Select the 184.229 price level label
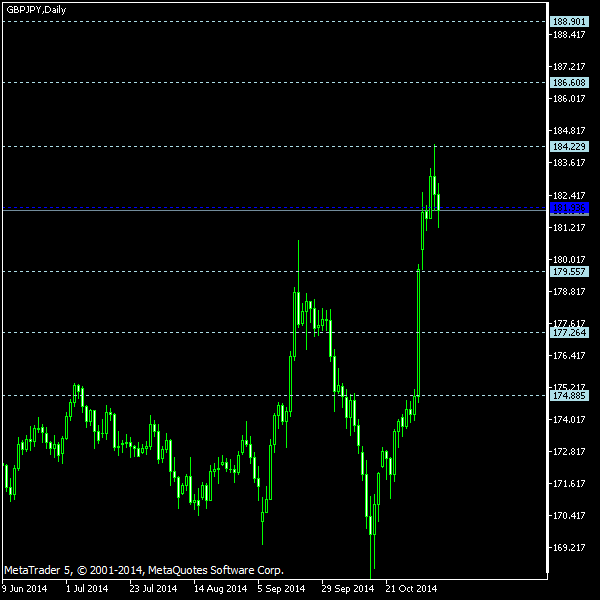Image resolution: width=600 pixels, height=600 pixels. 569,146
